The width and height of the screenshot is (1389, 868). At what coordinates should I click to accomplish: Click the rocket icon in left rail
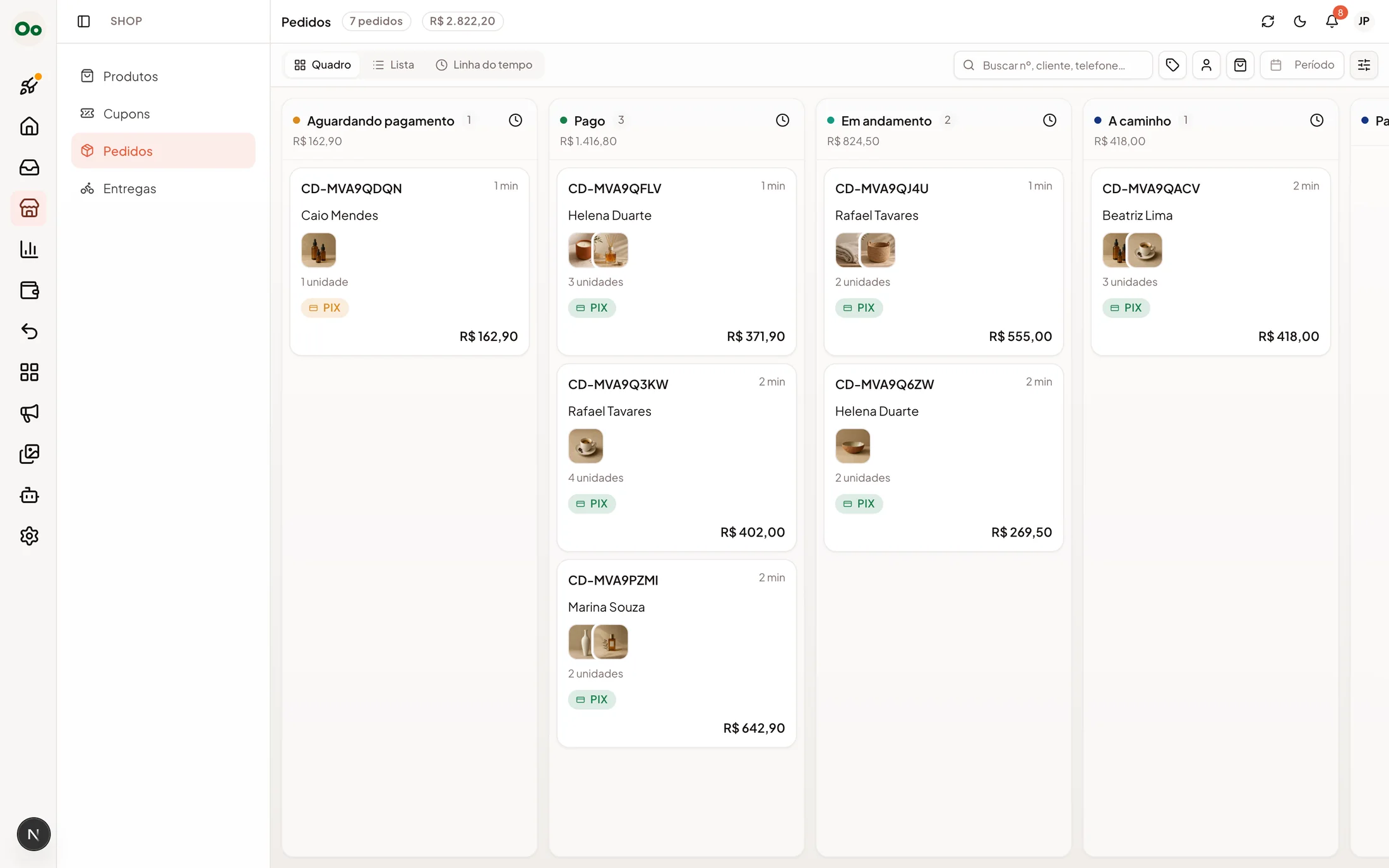pyautogui.click(x=29, y=85)
